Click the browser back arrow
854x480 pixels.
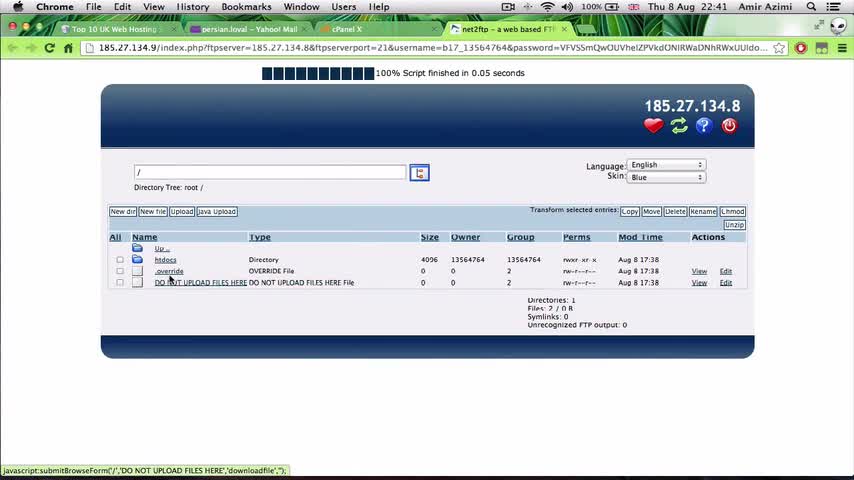[x=13, y=48]
